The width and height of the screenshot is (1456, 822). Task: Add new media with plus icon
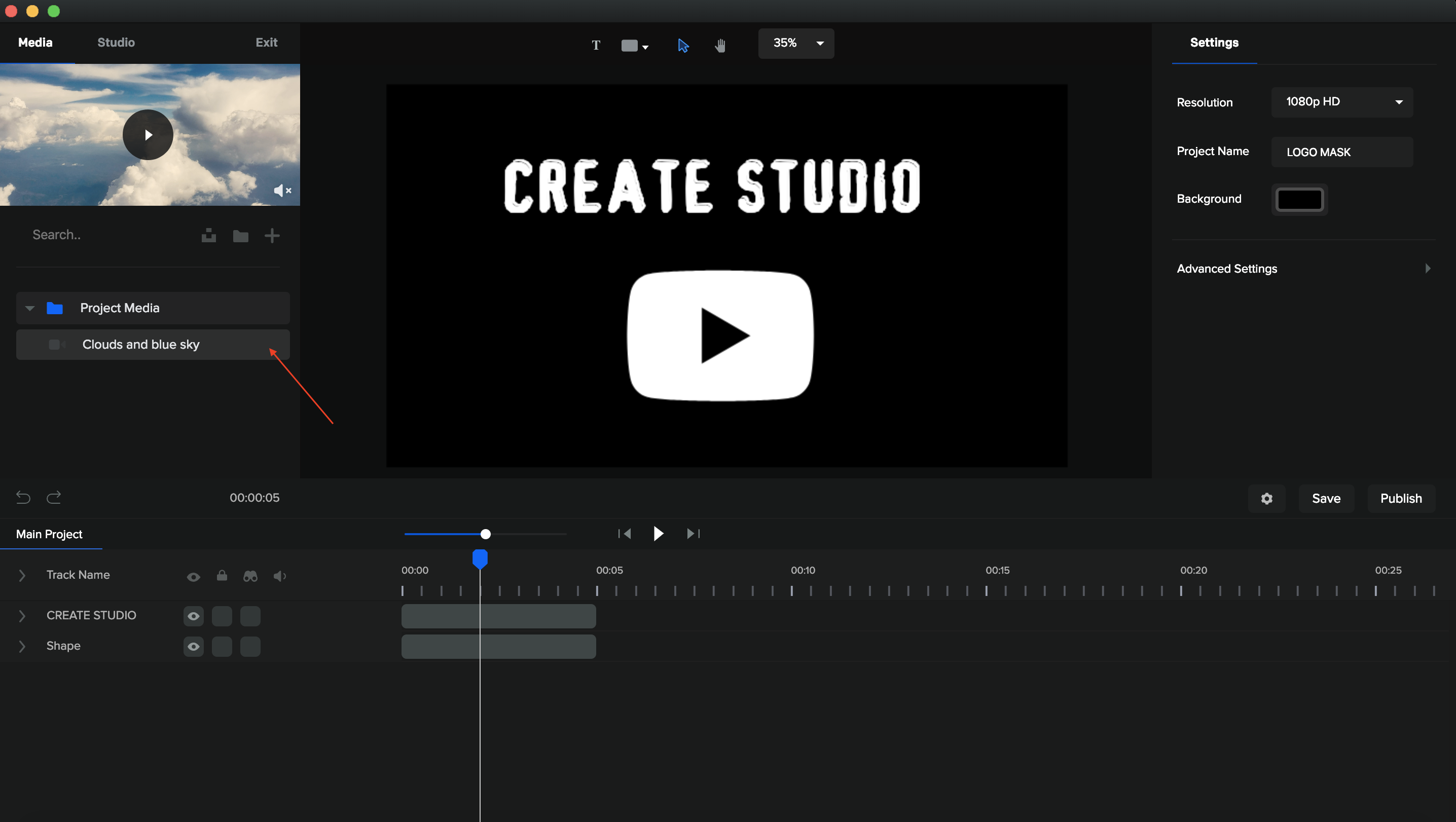pyautogui.click(x=272, y=236)
